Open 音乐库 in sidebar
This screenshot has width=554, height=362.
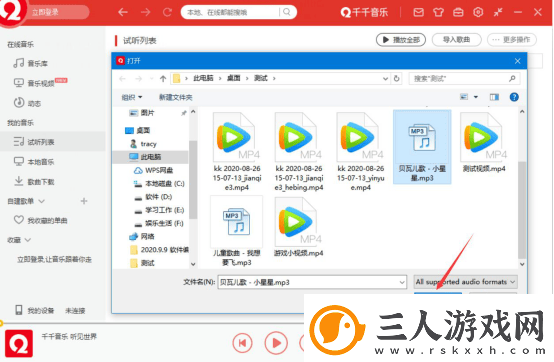coord(37,64)
